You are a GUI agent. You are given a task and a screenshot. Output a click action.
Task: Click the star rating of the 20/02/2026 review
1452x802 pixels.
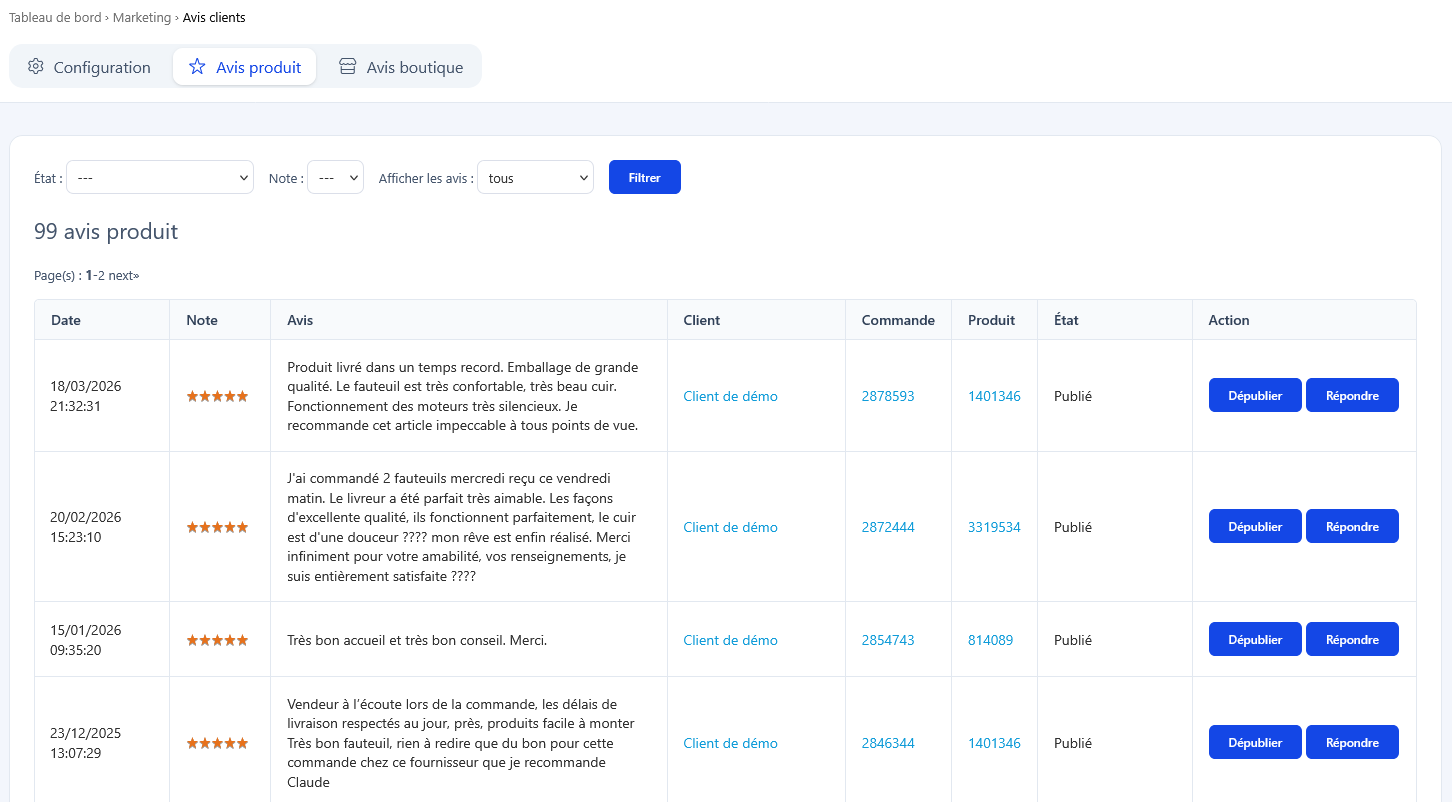pyautogui.click(x=217, y=527)
